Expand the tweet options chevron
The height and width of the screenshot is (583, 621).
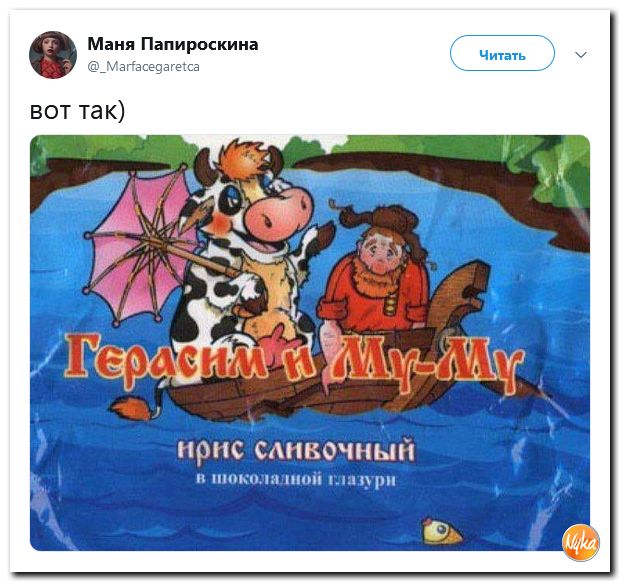(581, 55)
